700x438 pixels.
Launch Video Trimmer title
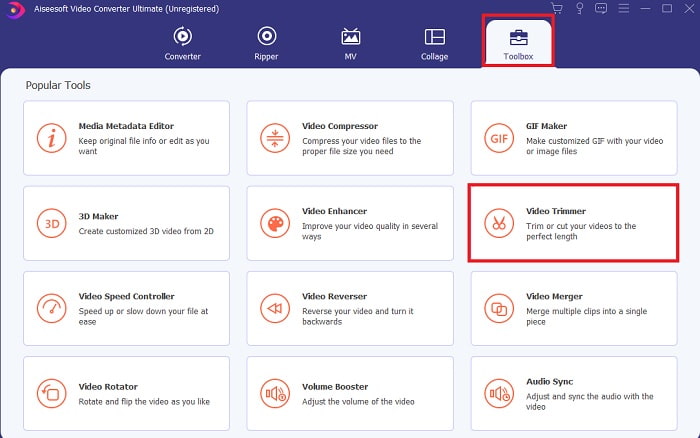(x=556, y=211)
